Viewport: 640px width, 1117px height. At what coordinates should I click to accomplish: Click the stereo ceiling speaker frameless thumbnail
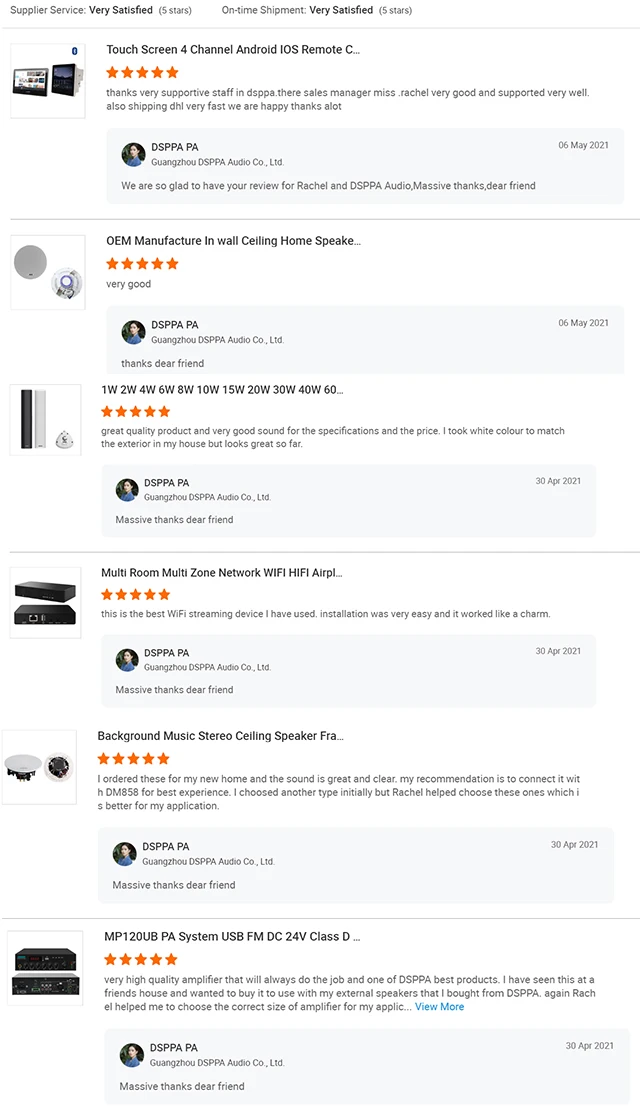pos(39,767)
